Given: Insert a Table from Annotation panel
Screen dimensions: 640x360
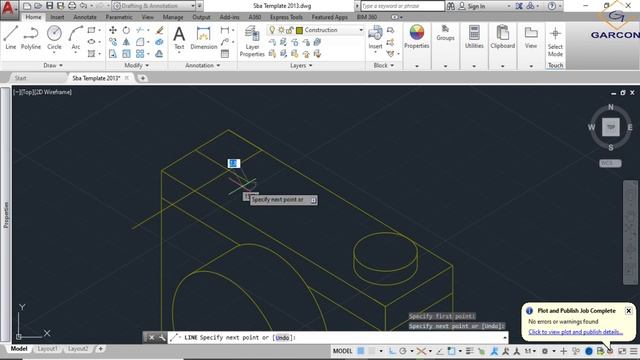Looking at the screenshot, I should [225, 54].
